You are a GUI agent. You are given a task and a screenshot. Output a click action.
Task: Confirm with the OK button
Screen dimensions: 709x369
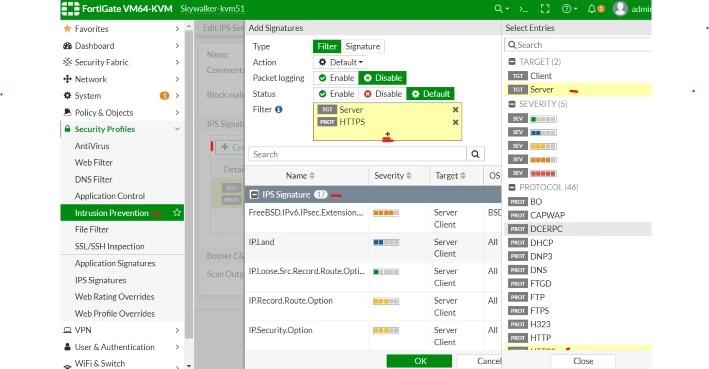coord(419,361)
